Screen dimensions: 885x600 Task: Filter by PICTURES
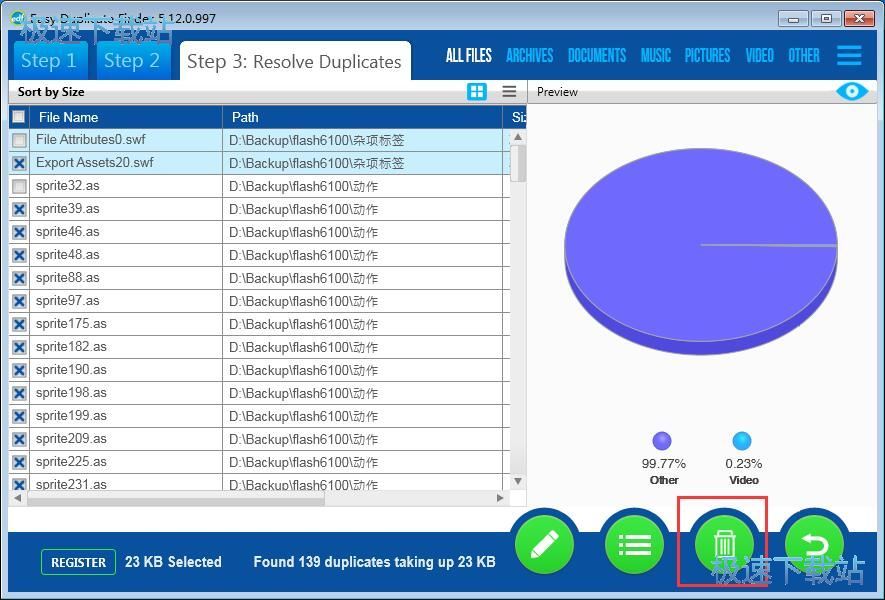(x=707, y=55)
